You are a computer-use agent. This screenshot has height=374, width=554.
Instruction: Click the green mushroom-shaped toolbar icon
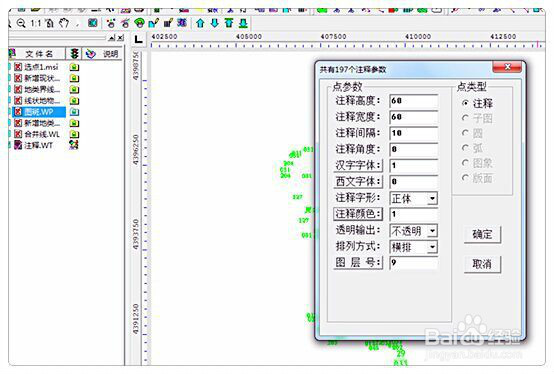pyautogui.click(x=140, y=23)
